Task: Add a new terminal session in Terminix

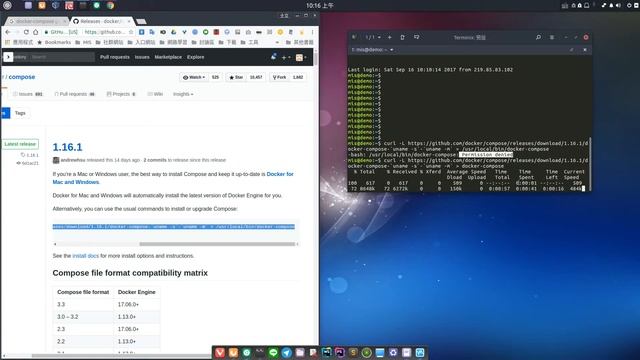Action: (x=389, y=37)
